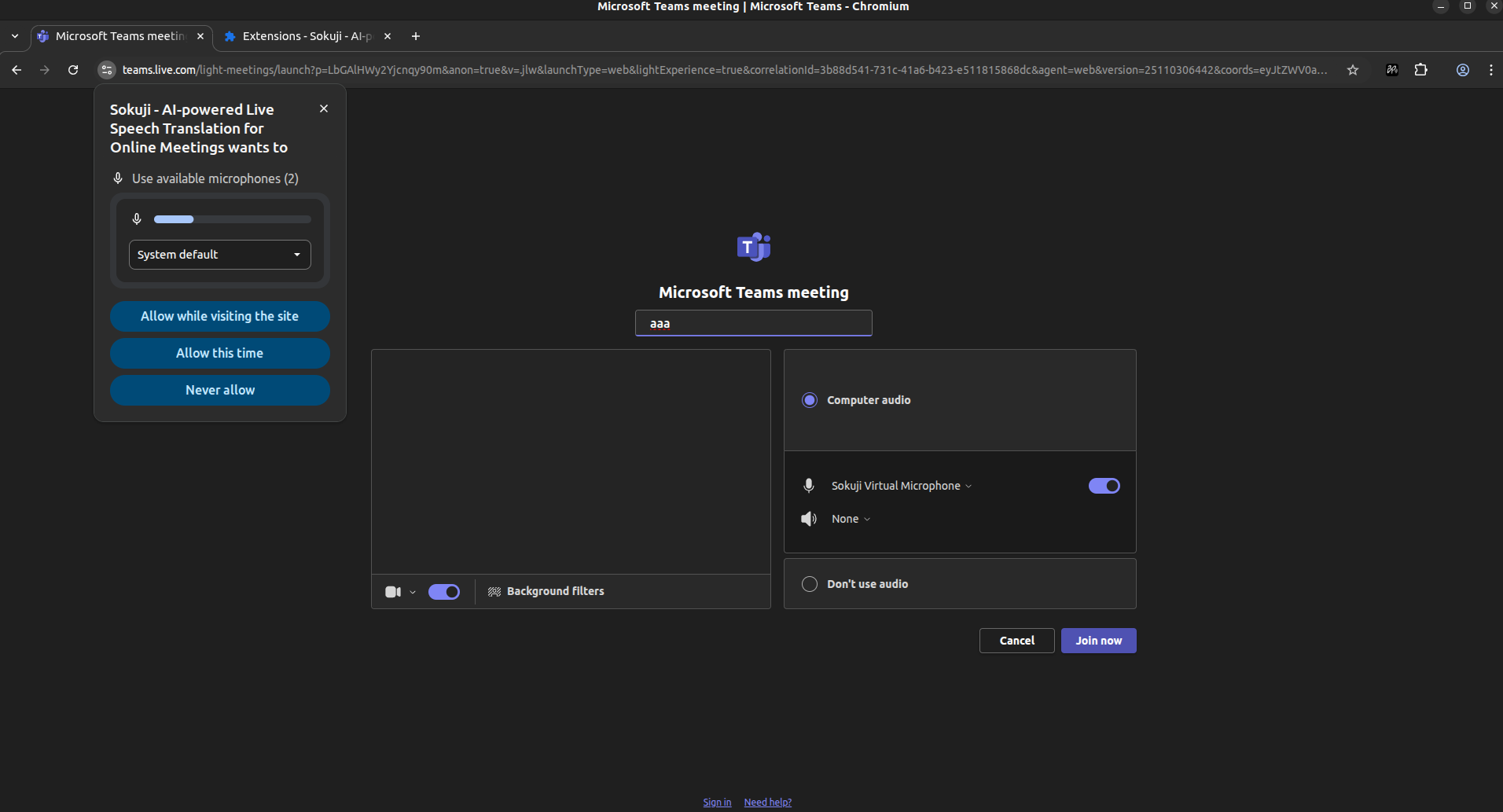This screenshot has width=1503, height=812.
Task: Click the microphone icon in the audio panel
Action: [x=809, y=486]
